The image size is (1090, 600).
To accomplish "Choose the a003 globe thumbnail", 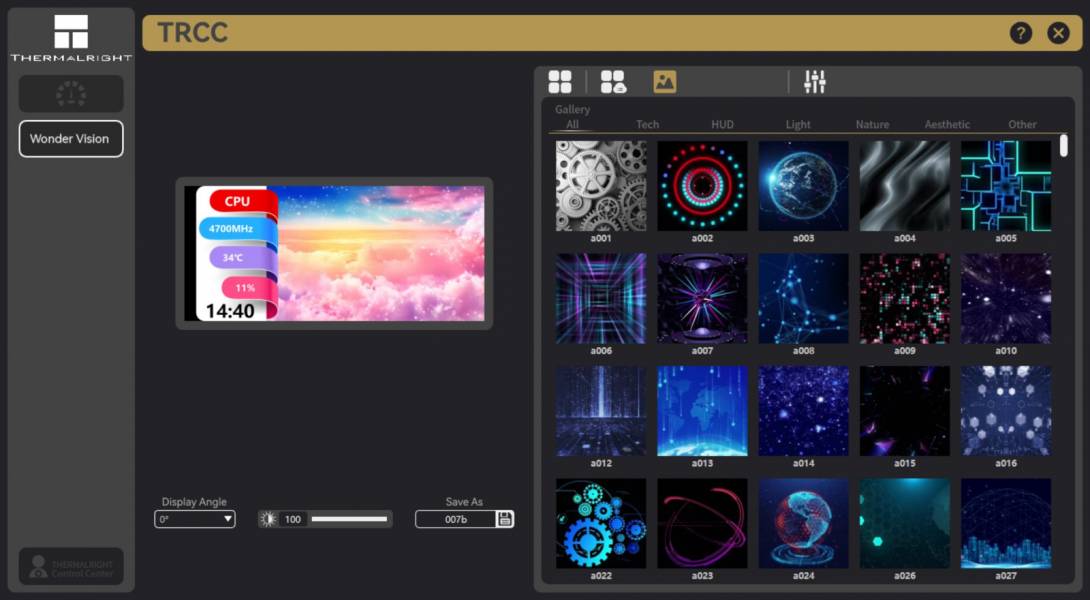I will pos(803,186).
